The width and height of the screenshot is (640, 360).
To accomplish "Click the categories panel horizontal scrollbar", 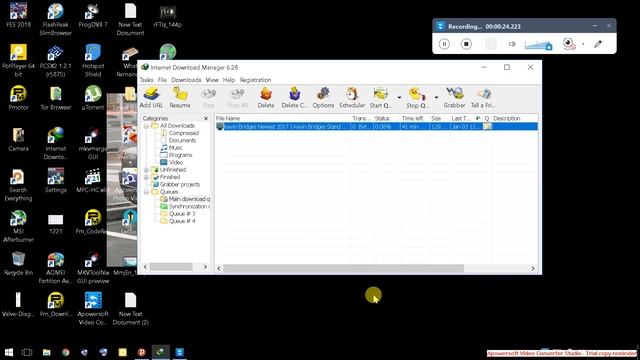I will (x=171, y=267).
